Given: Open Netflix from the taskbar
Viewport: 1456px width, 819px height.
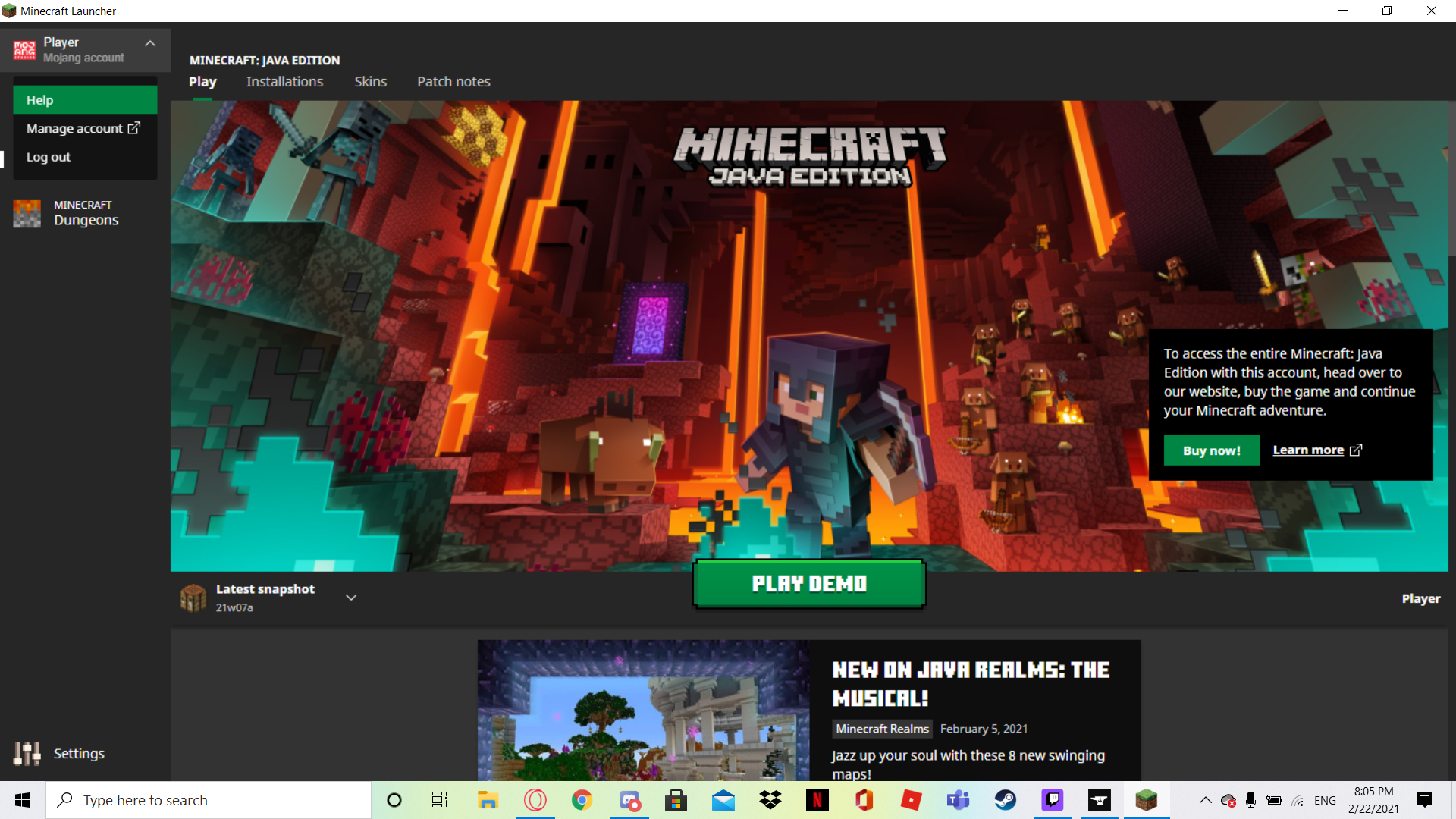Looking at the screenshot, I should (817, 800).
